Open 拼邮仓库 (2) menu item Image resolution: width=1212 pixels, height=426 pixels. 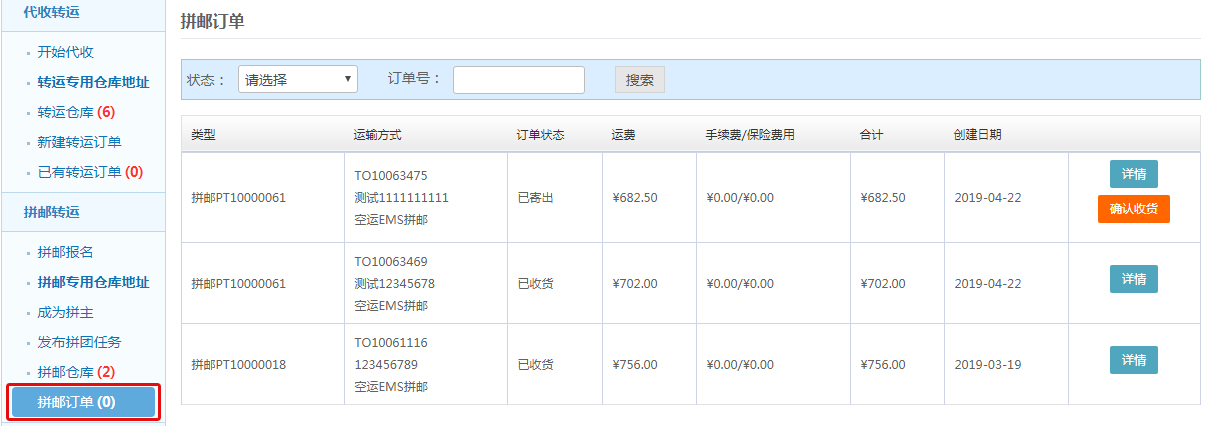(76, 372)
